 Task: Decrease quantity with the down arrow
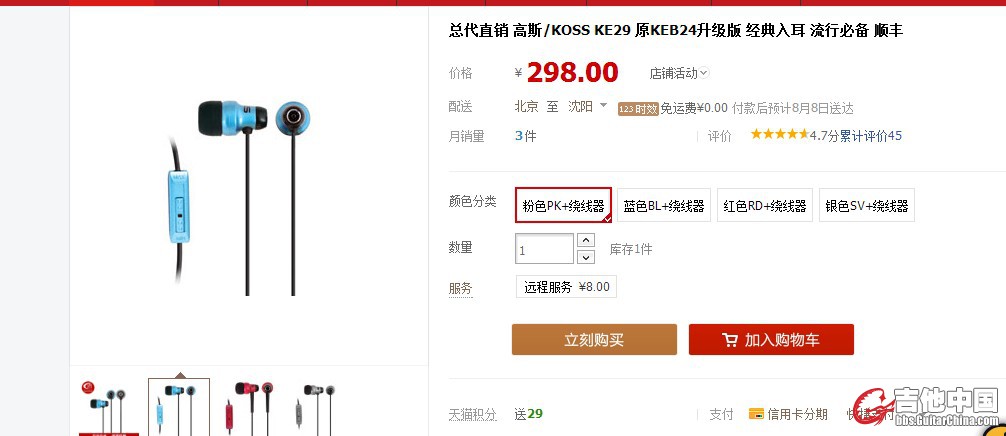pos(586,257)
